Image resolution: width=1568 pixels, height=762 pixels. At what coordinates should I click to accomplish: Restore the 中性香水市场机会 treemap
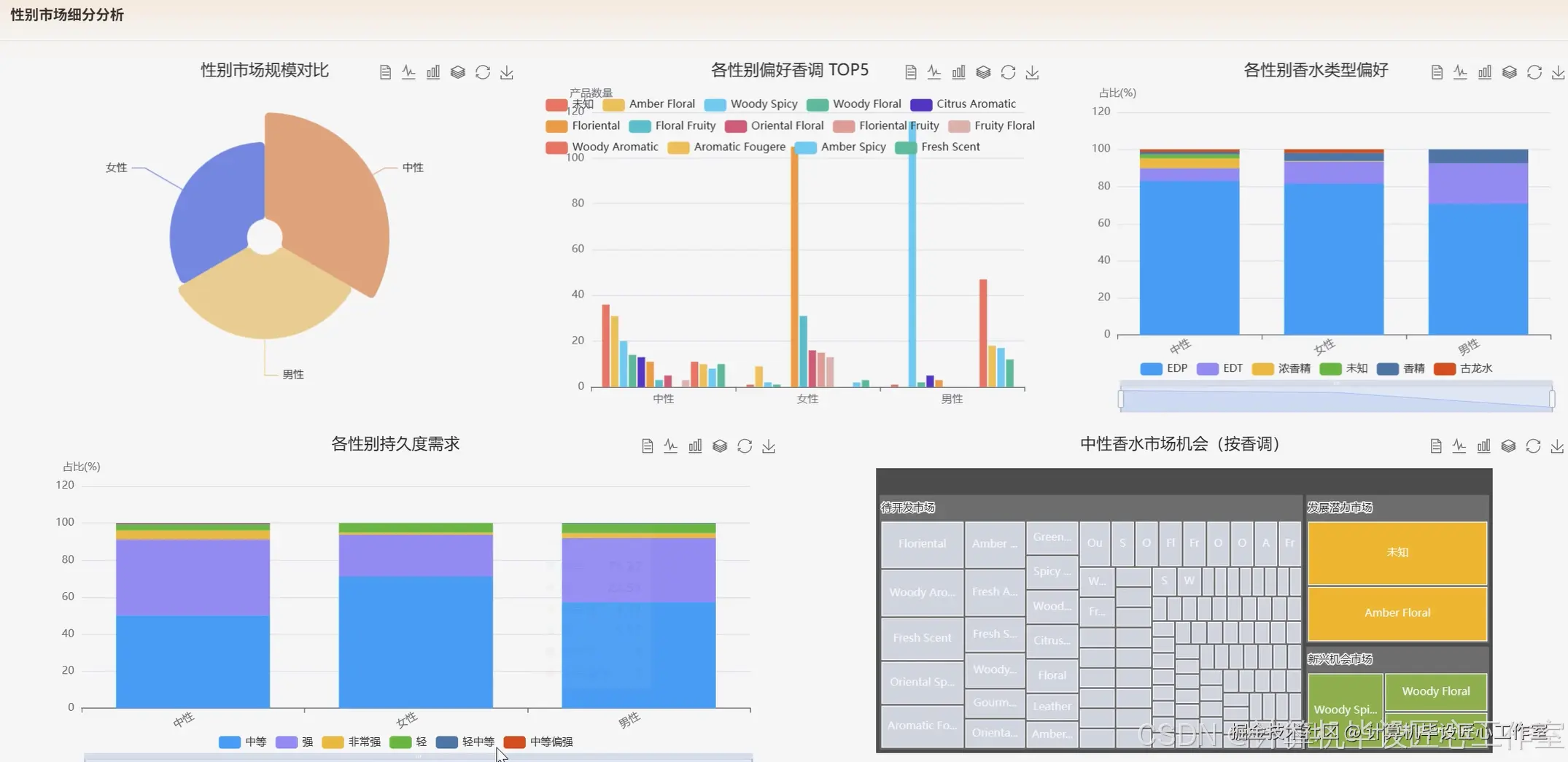pyautogui.click(x=1533, y=446)
